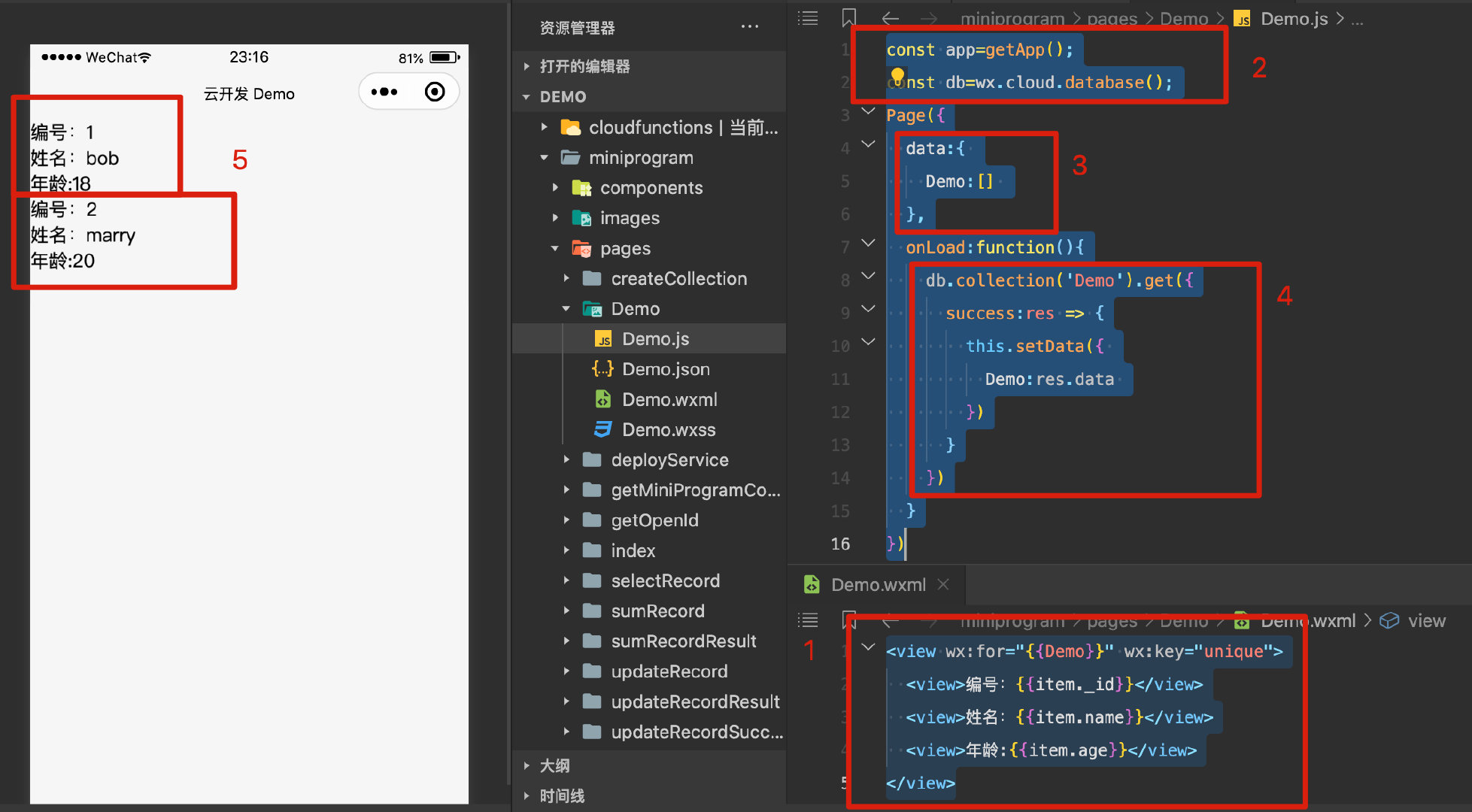Fold the Page block on line 3
This screenshot has height=812, width=1472.
[x=868, y=111]
